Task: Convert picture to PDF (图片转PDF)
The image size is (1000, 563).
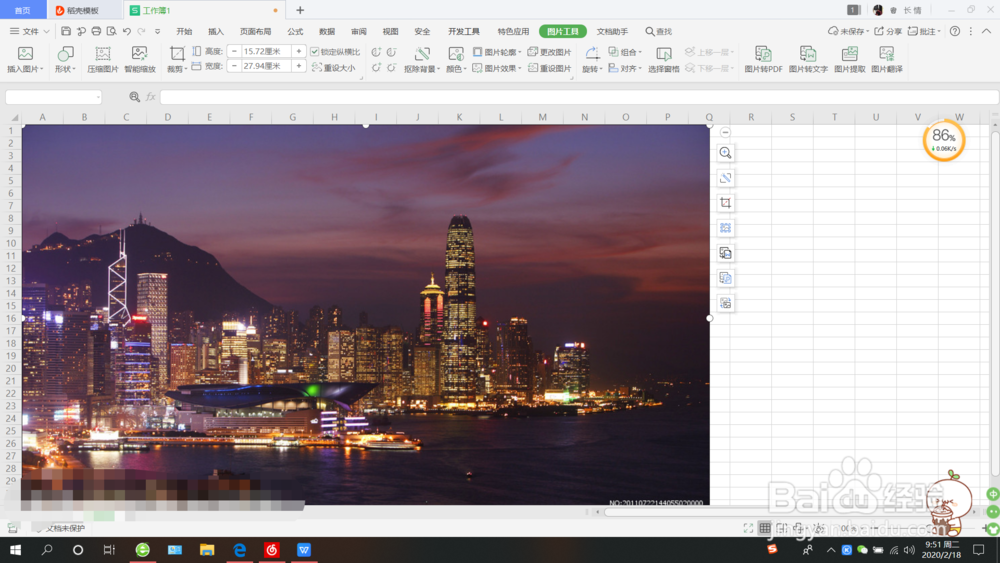Action: (763, 59)
